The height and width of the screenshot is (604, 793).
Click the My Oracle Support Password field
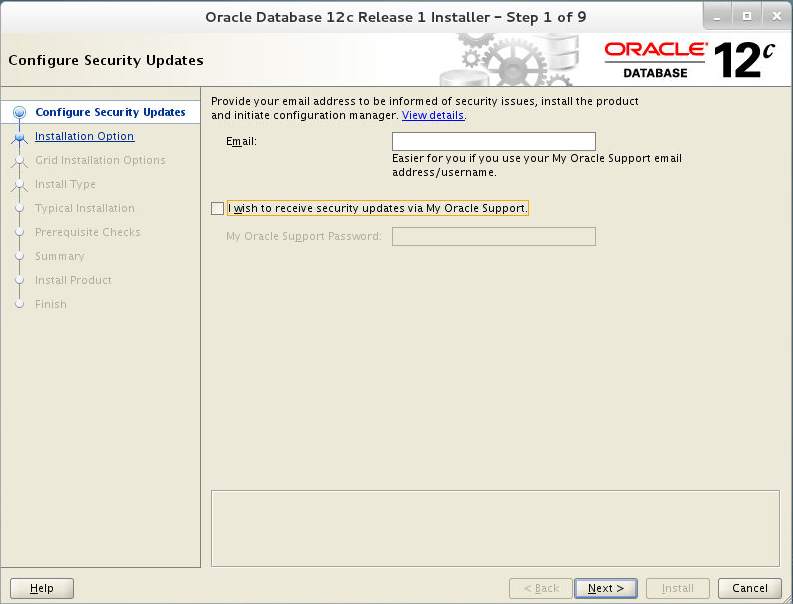pos(494,236)
